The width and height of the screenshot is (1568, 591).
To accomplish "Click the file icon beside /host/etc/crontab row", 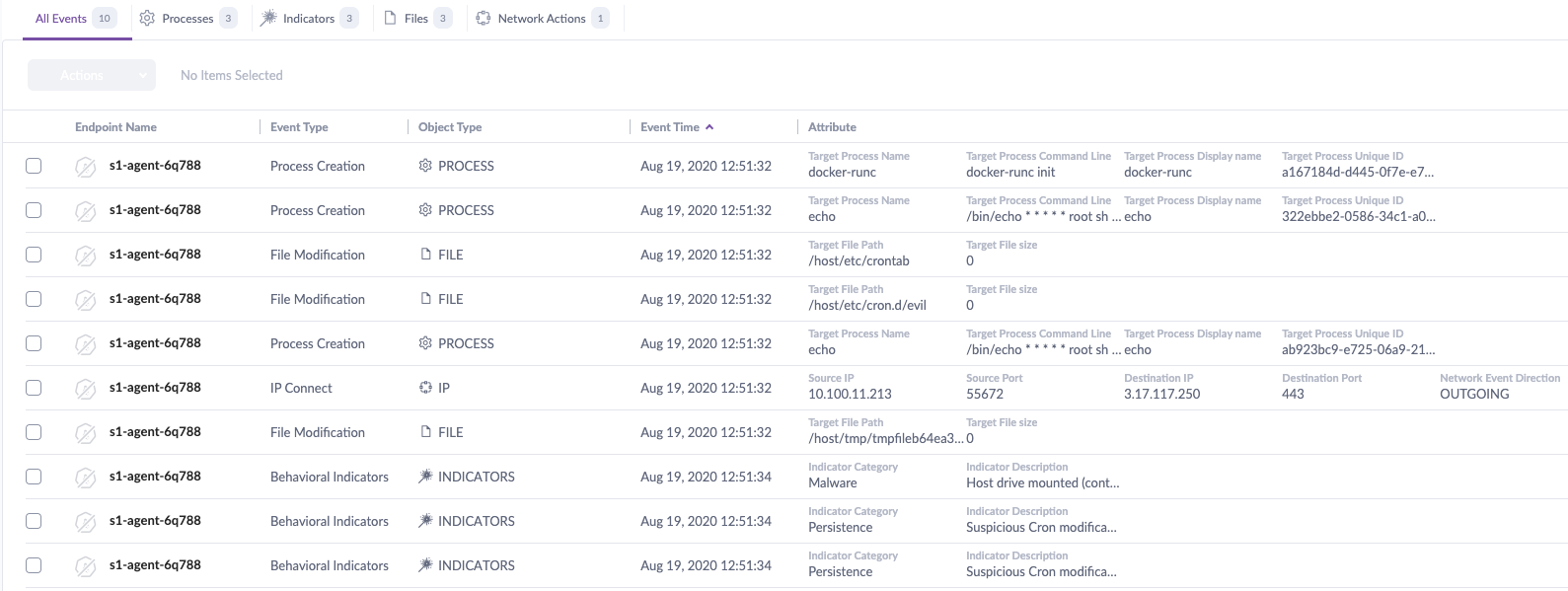I will 425,255.
